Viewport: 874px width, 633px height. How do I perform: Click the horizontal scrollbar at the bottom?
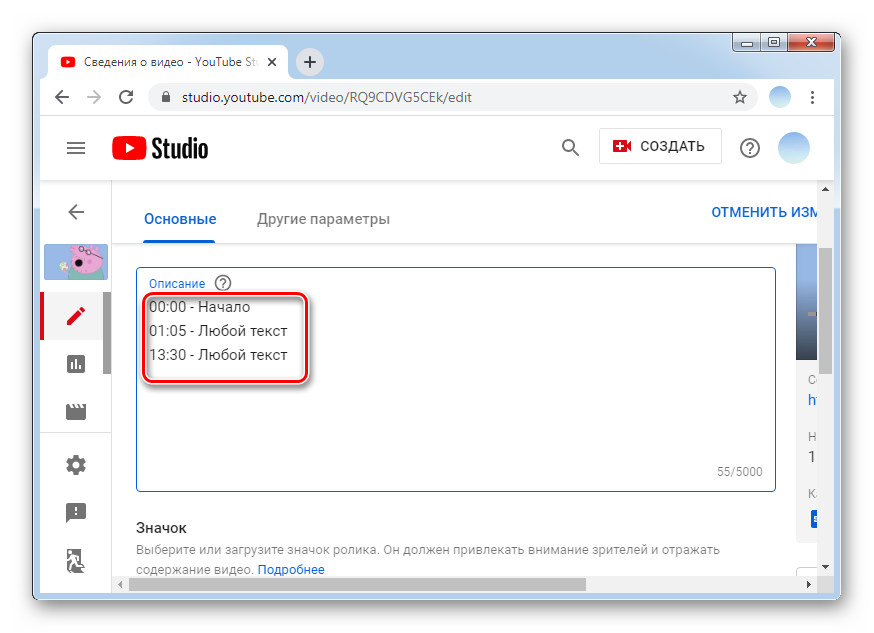[356, 584]
